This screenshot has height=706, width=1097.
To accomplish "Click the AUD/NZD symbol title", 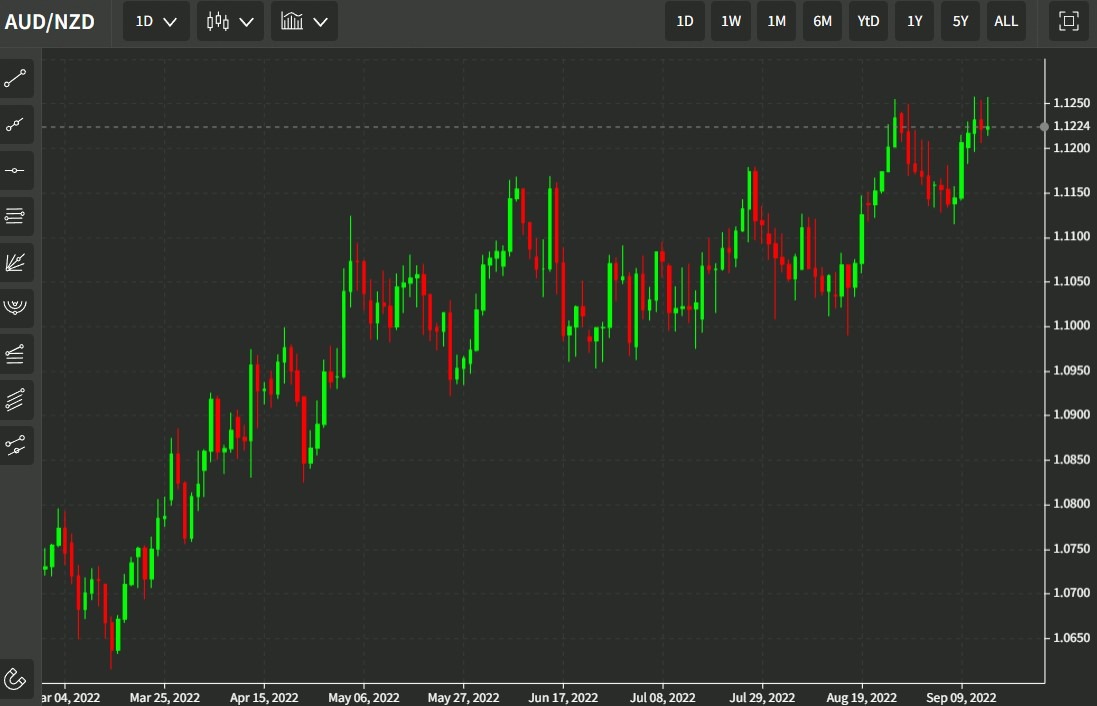I will (51, 20).
